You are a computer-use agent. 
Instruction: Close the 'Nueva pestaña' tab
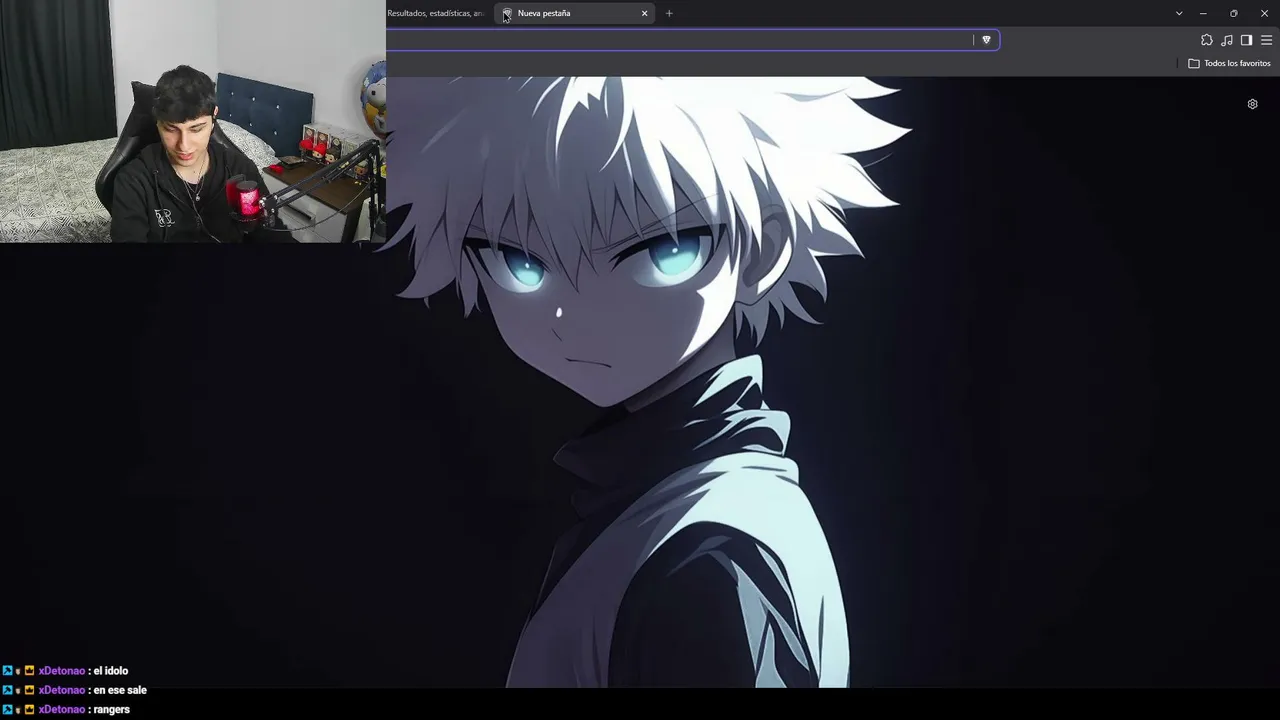pos(644,13)
